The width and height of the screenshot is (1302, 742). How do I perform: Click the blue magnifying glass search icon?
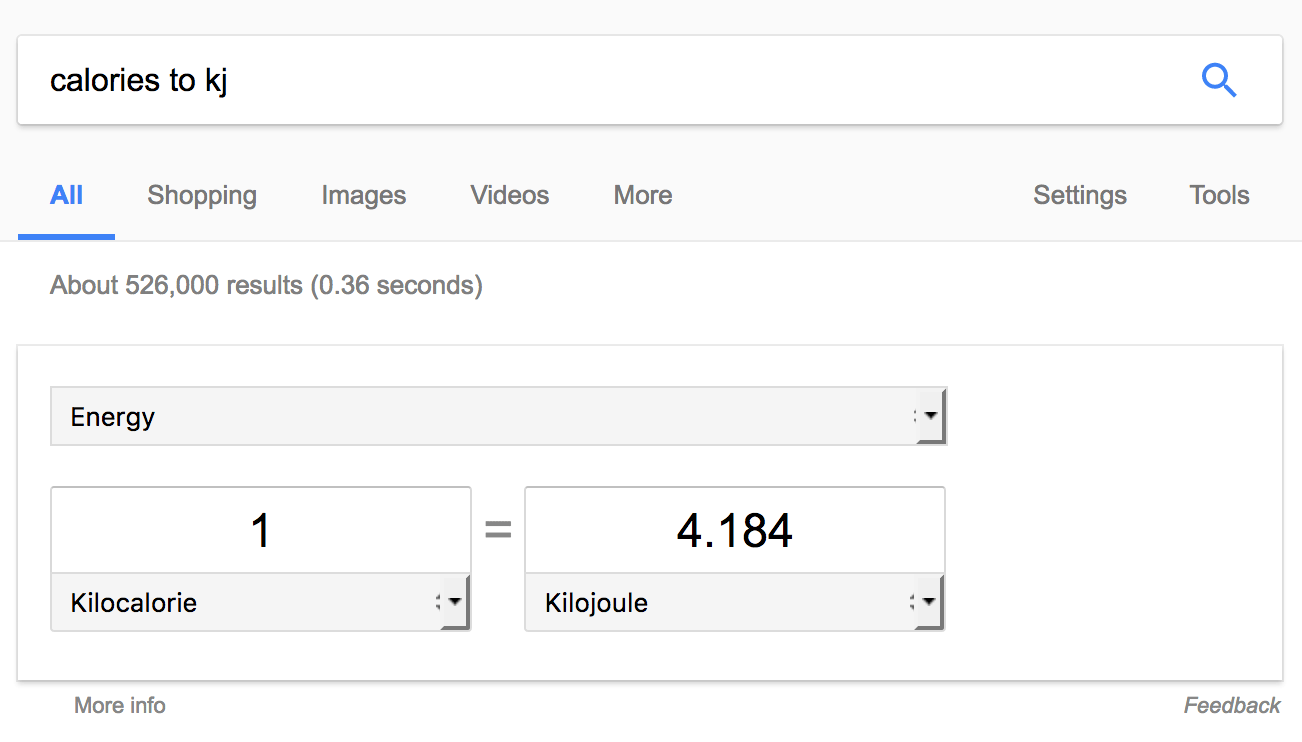[1219, 80]
